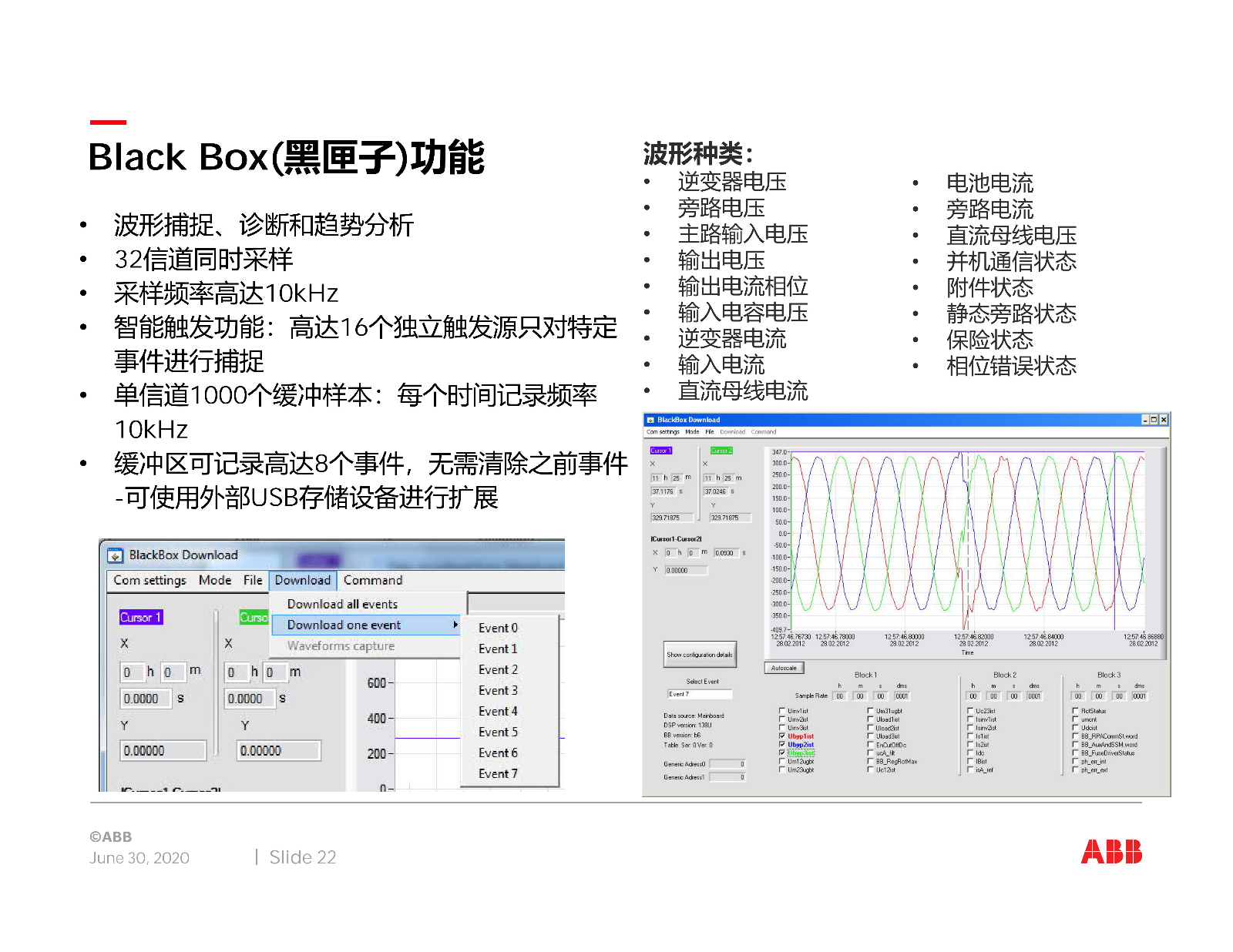Viewport: 1233px width, 952px height.
Task: Untick the blue Ubyp2ist checkbox
Action: 782,744
